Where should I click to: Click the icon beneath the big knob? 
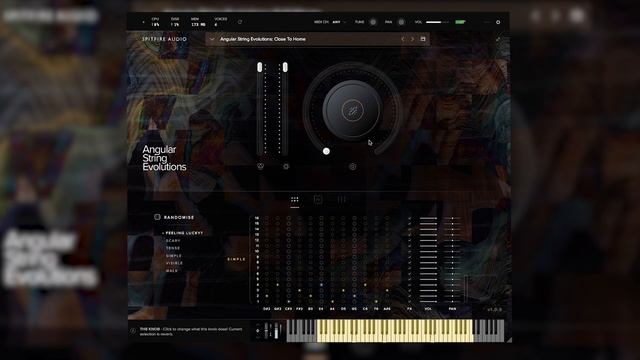coord(353,167)
